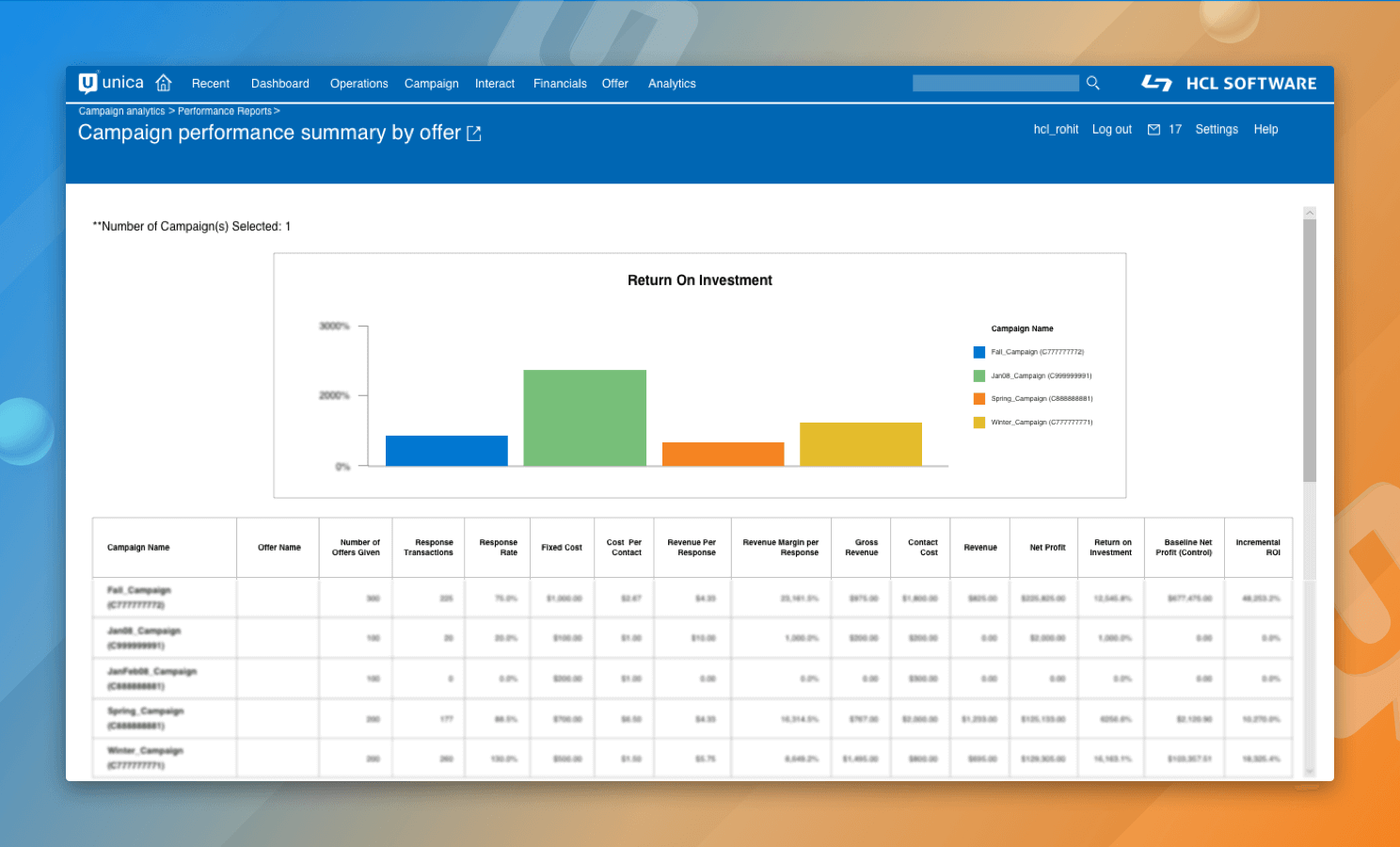Click the Unica home icon
1400x847 pixels.
164,83
